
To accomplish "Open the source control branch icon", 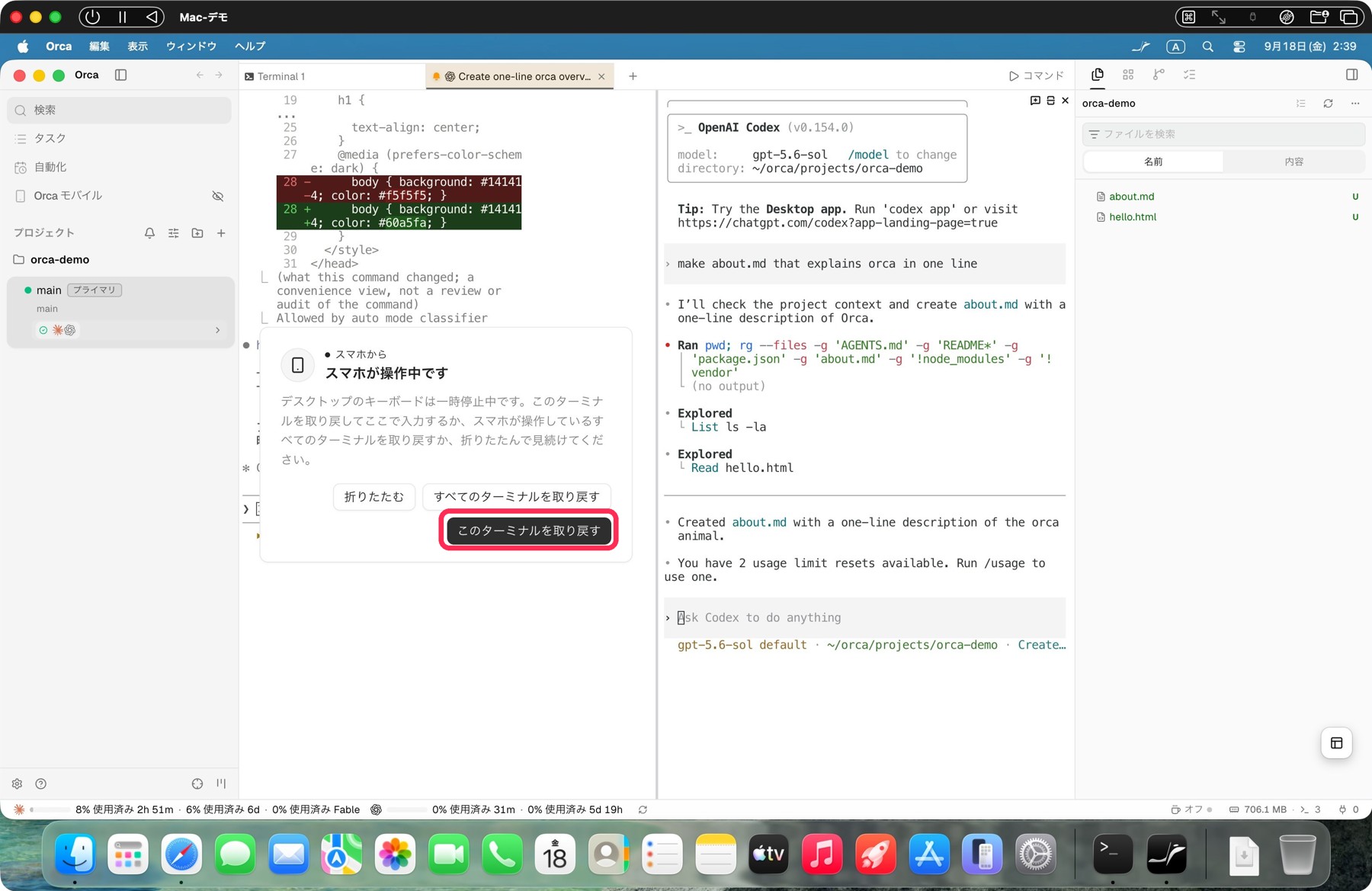I will coord(1159,75).
